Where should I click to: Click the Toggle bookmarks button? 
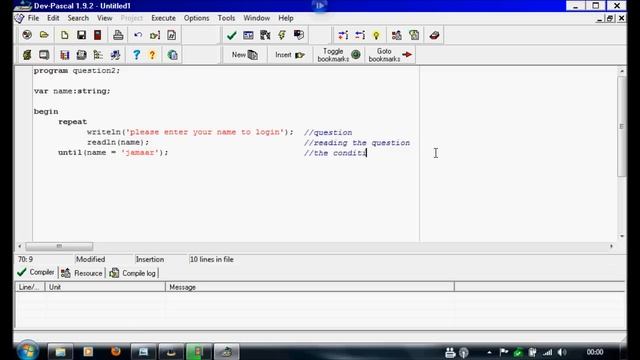(339, 55)
